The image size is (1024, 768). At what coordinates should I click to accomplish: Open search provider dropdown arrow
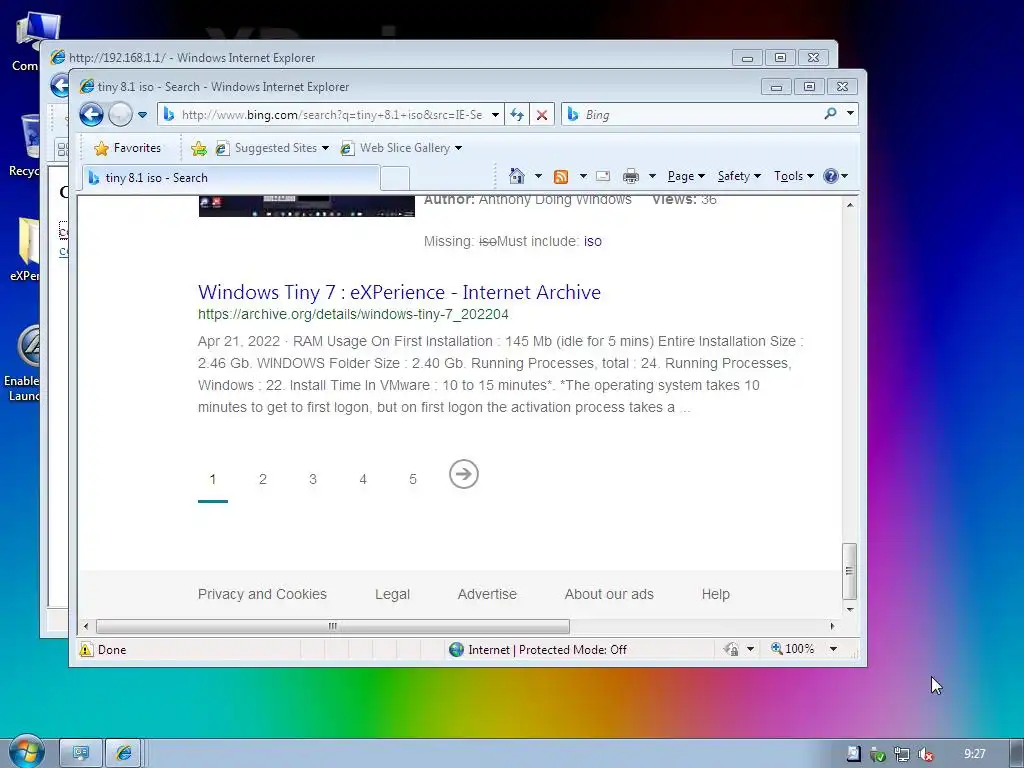[850, 113]
